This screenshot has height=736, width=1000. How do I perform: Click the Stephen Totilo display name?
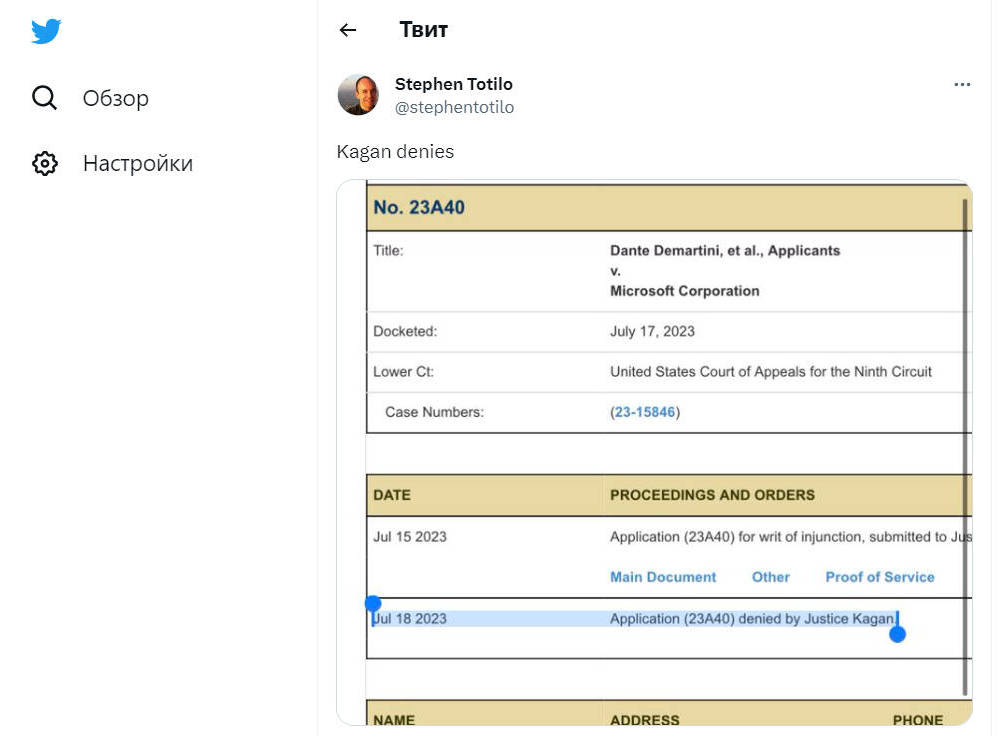453,84
